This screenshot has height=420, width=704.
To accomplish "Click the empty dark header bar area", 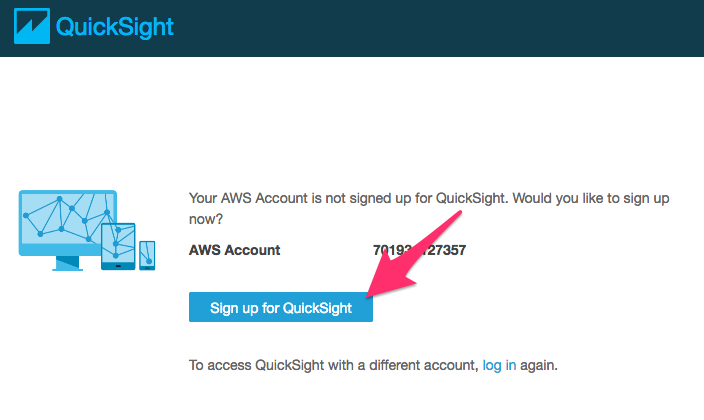I will point(450,28).
